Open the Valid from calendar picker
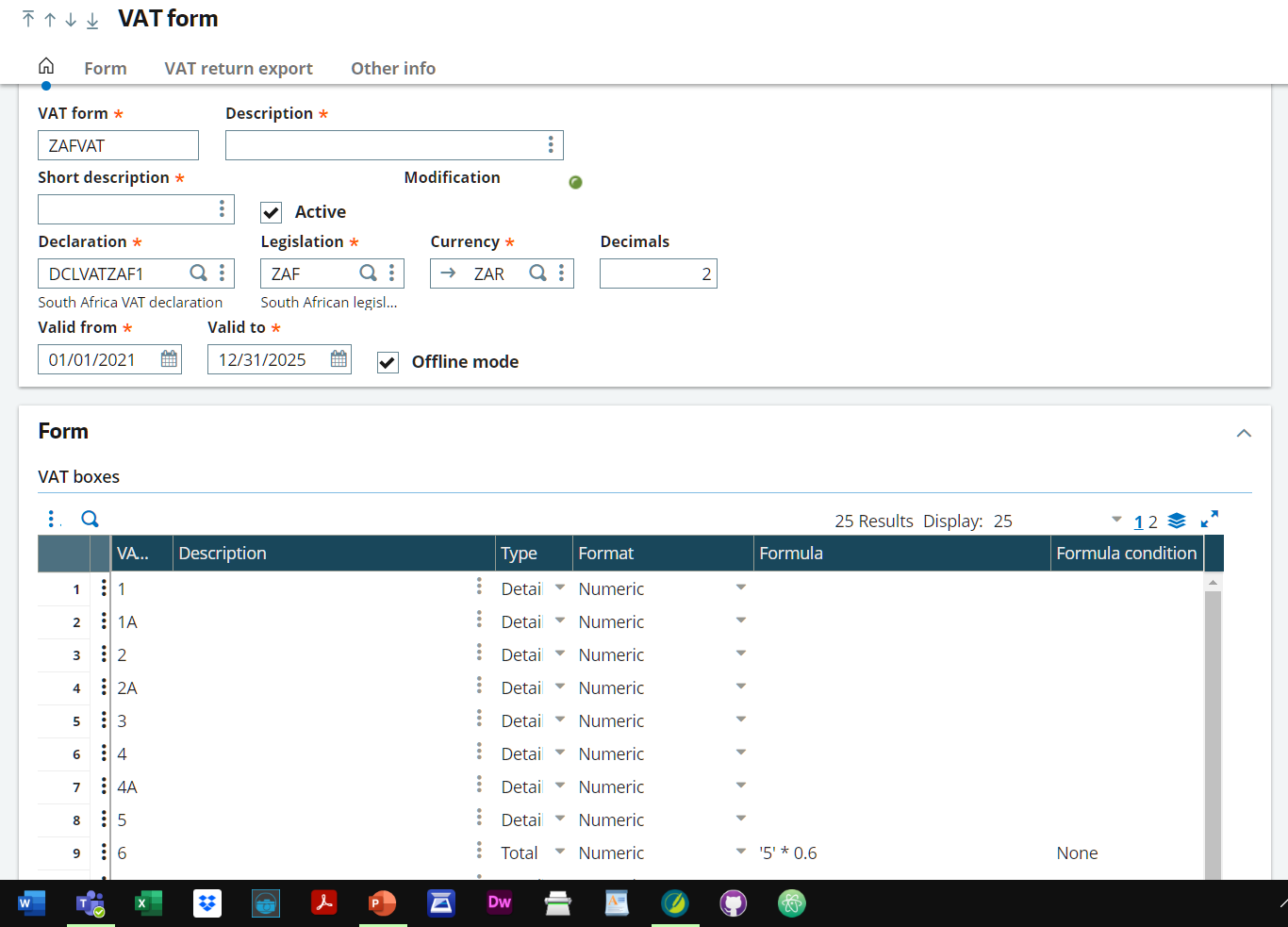 [x=169, y=359]
